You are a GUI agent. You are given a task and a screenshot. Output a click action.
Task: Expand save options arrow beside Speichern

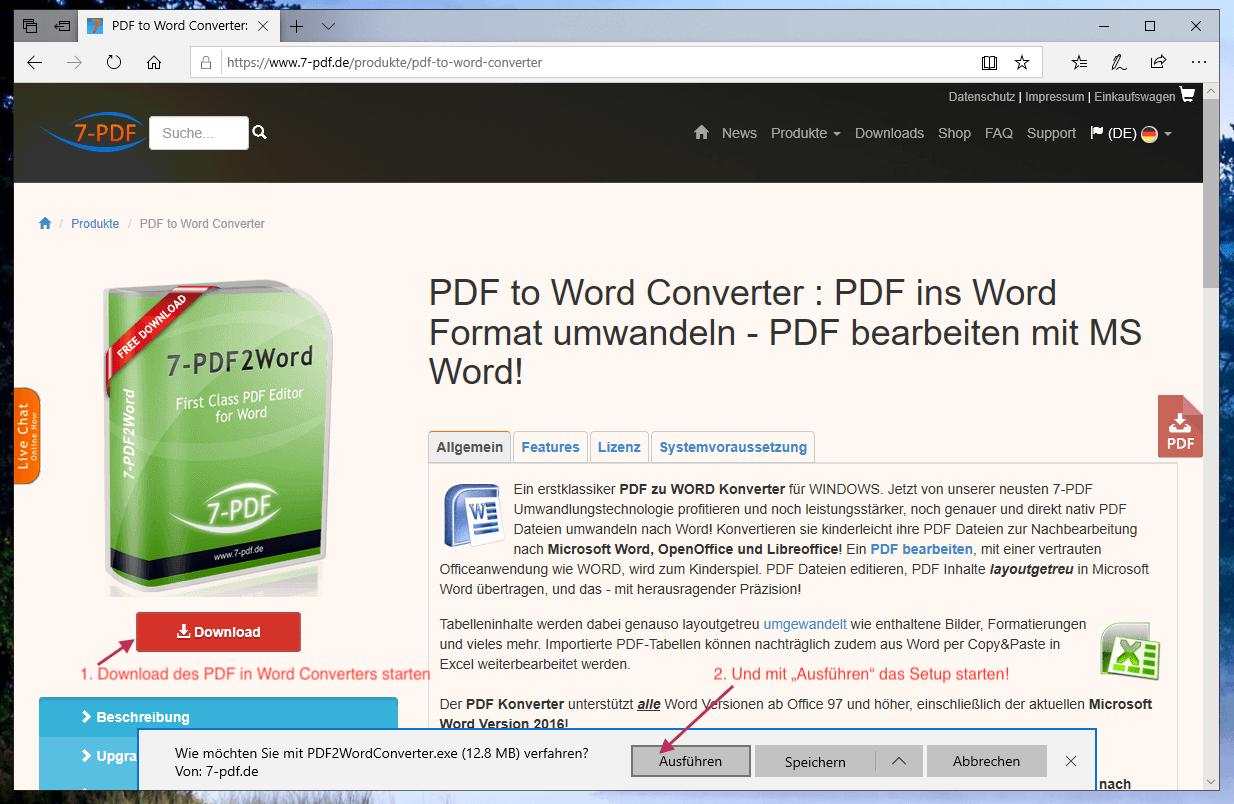click(x=898, y=761)
